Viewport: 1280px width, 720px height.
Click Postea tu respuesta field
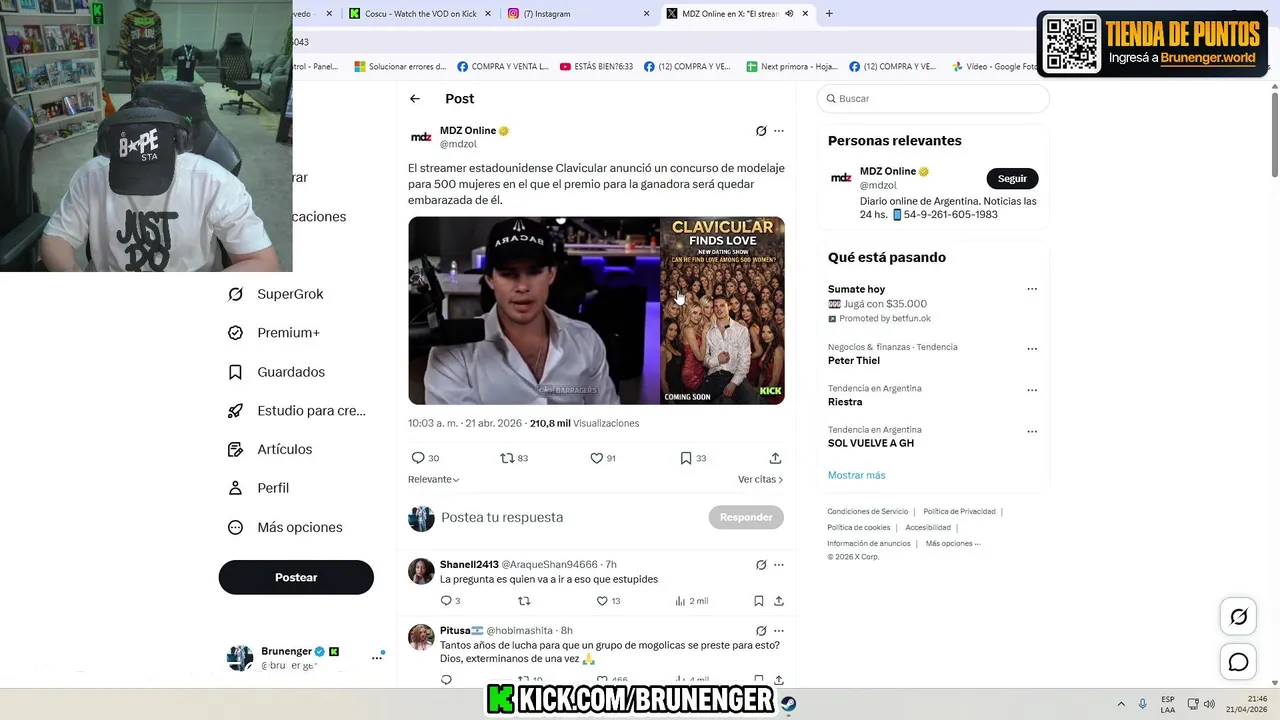pyautogui.click(x=502, y=518)
